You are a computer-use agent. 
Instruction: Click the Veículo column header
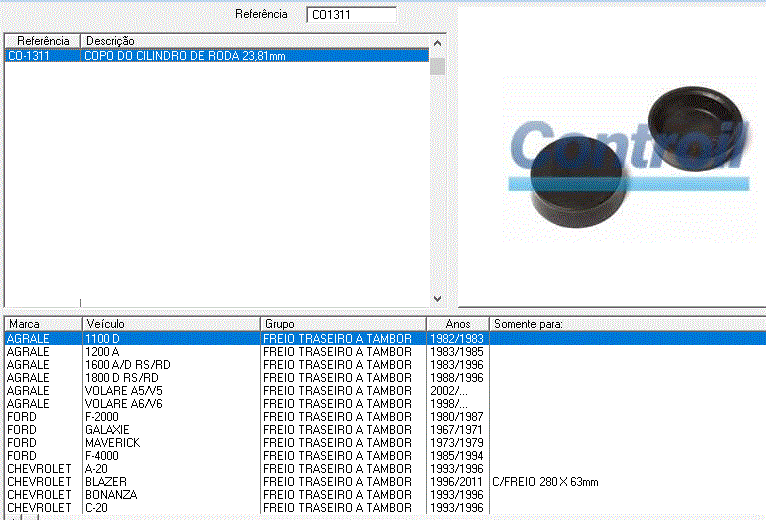tap(170, 324)
